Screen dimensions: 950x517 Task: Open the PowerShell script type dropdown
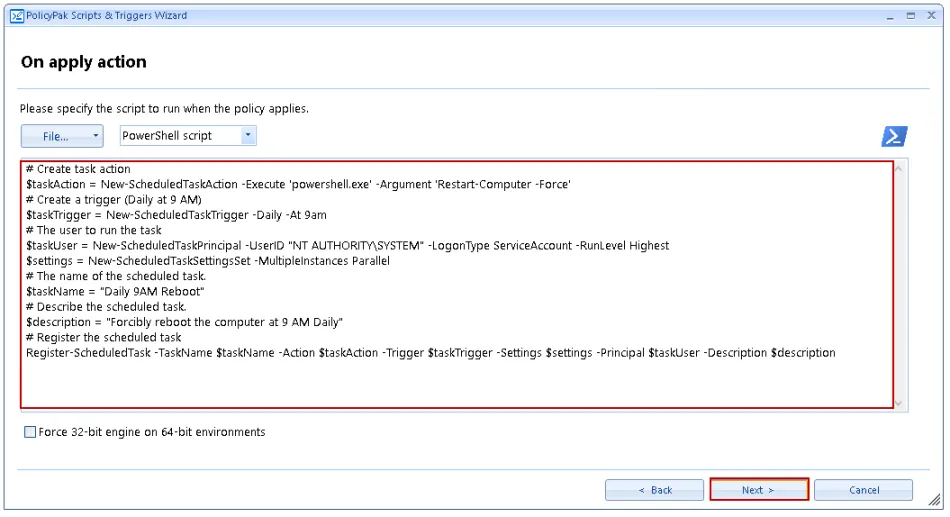click(x=248, y=136)
